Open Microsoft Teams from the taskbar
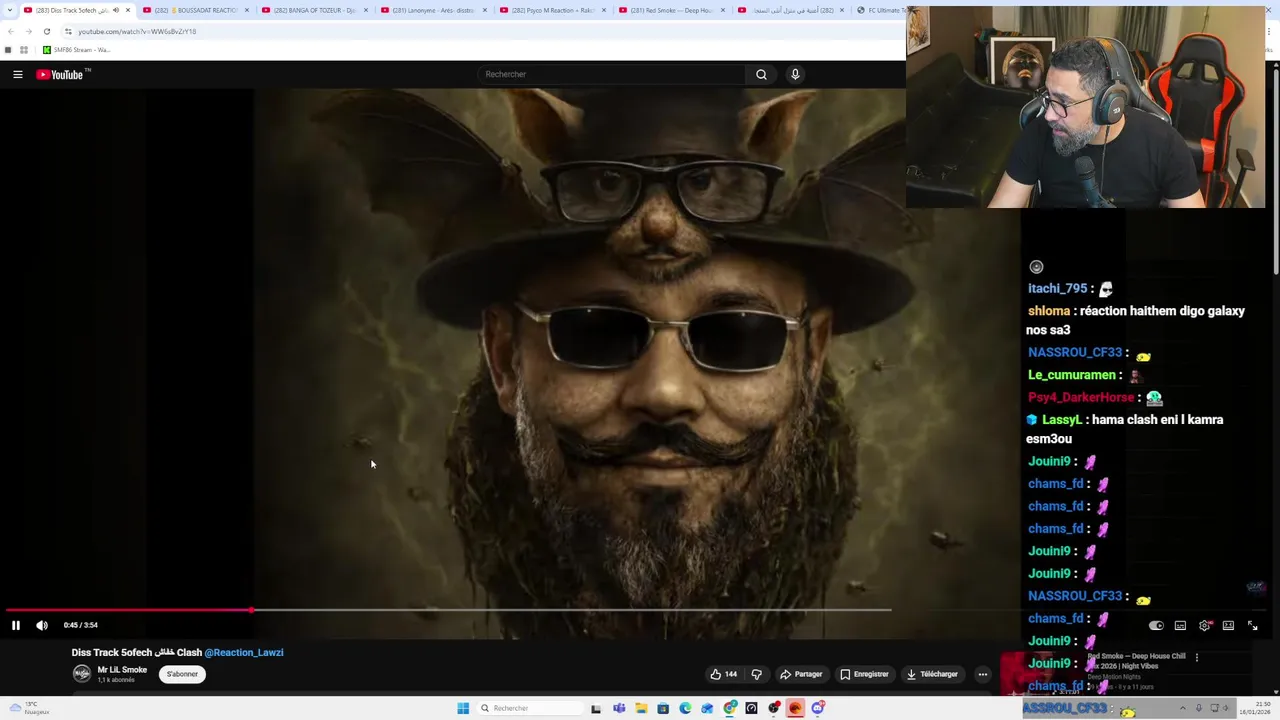The width and height of the screenshot is (1280, 720). tap(619, 708)
